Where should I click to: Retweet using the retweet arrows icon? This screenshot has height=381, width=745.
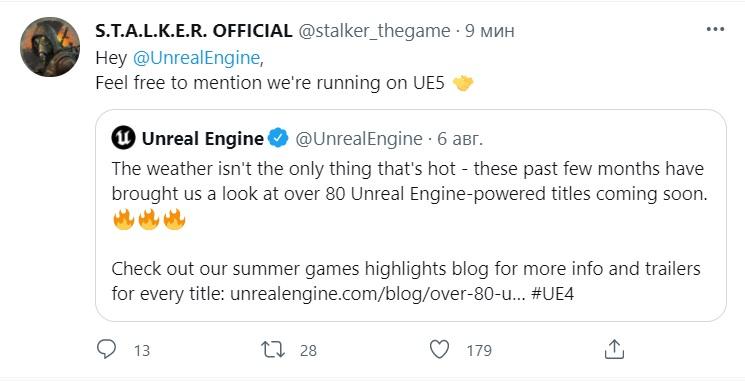(x=273, y=350)
